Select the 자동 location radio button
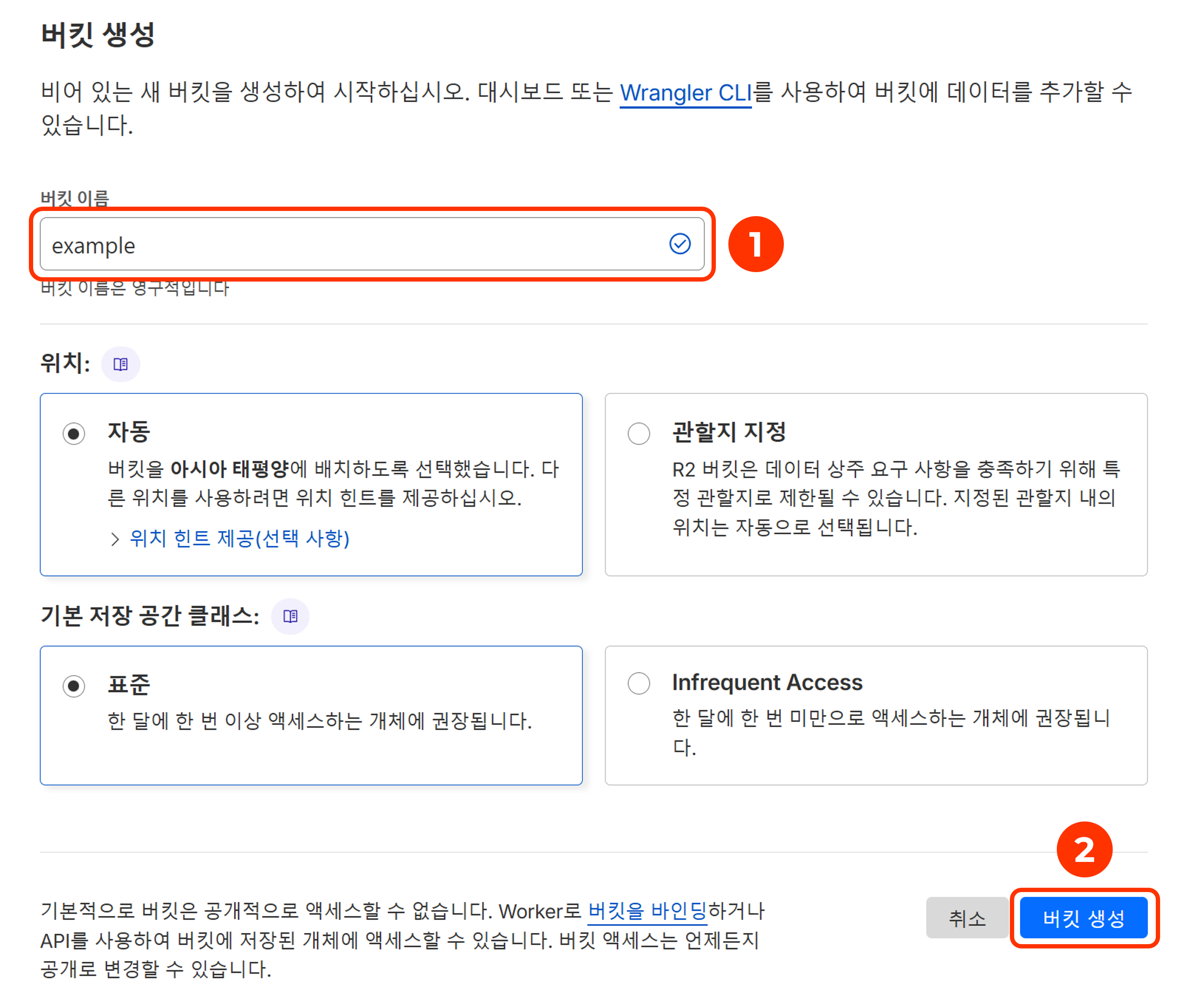This screenshot has width=1204, height=1007. 74,434
